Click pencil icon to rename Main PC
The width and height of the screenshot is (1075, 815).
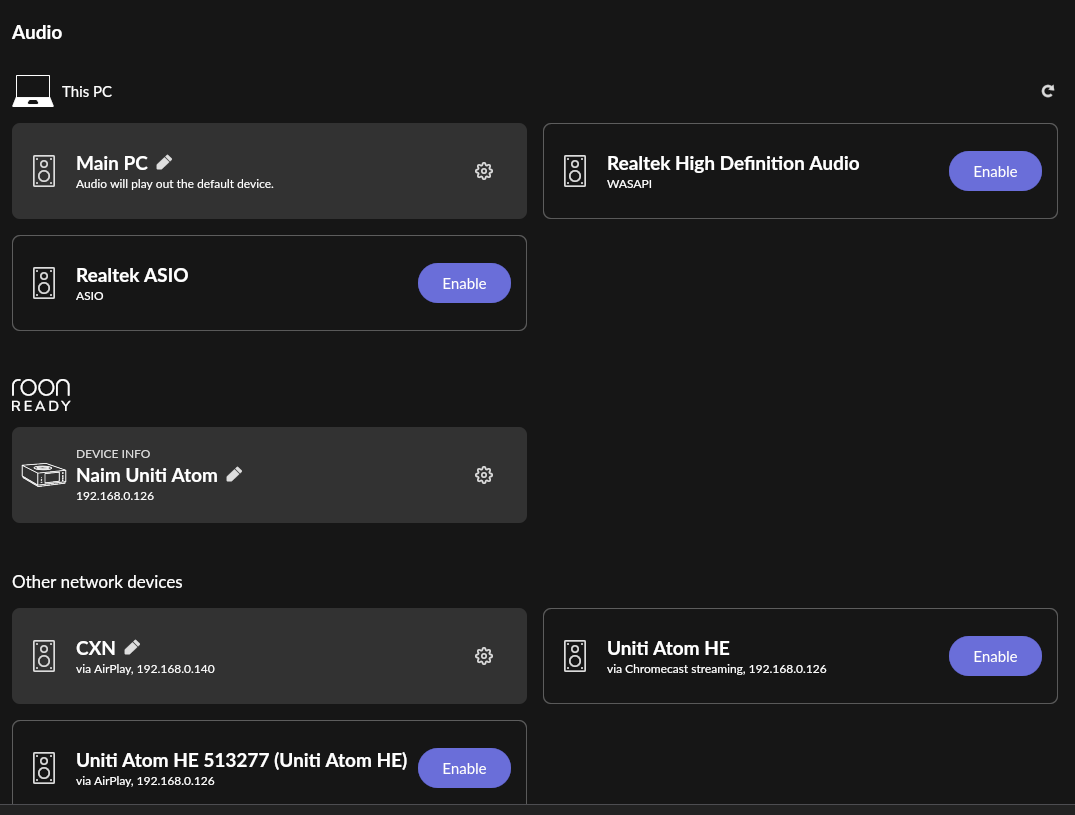pos(165,162)
